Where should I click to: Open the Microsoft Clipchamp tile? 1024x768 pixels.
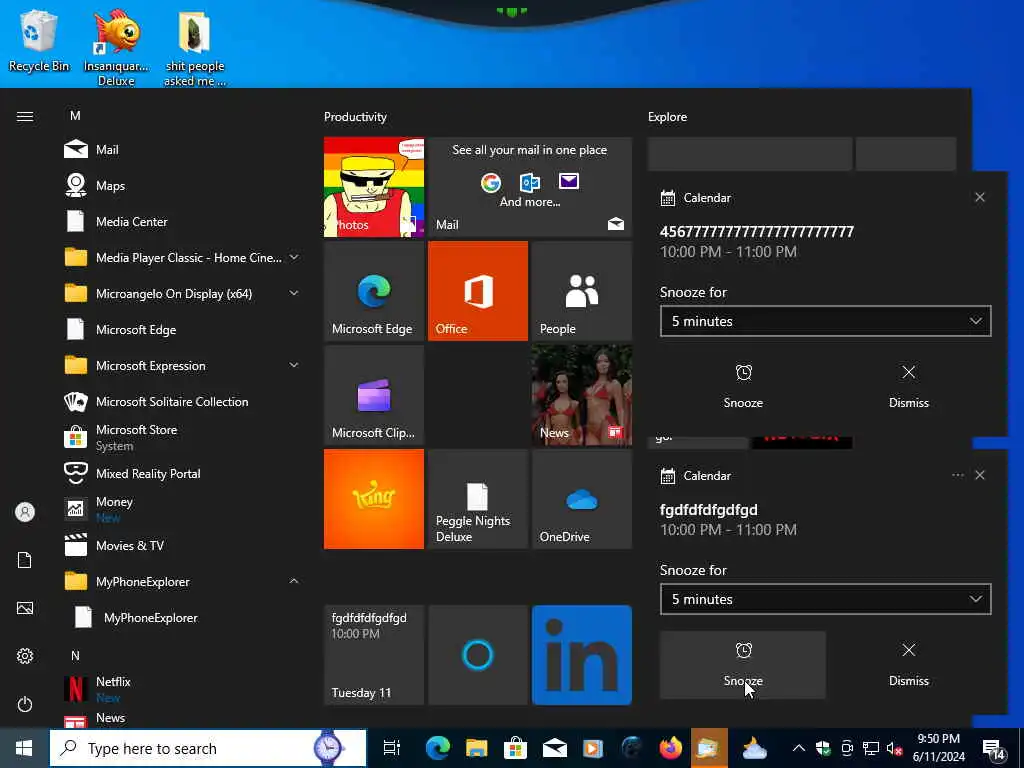click(x=374, y=395)
